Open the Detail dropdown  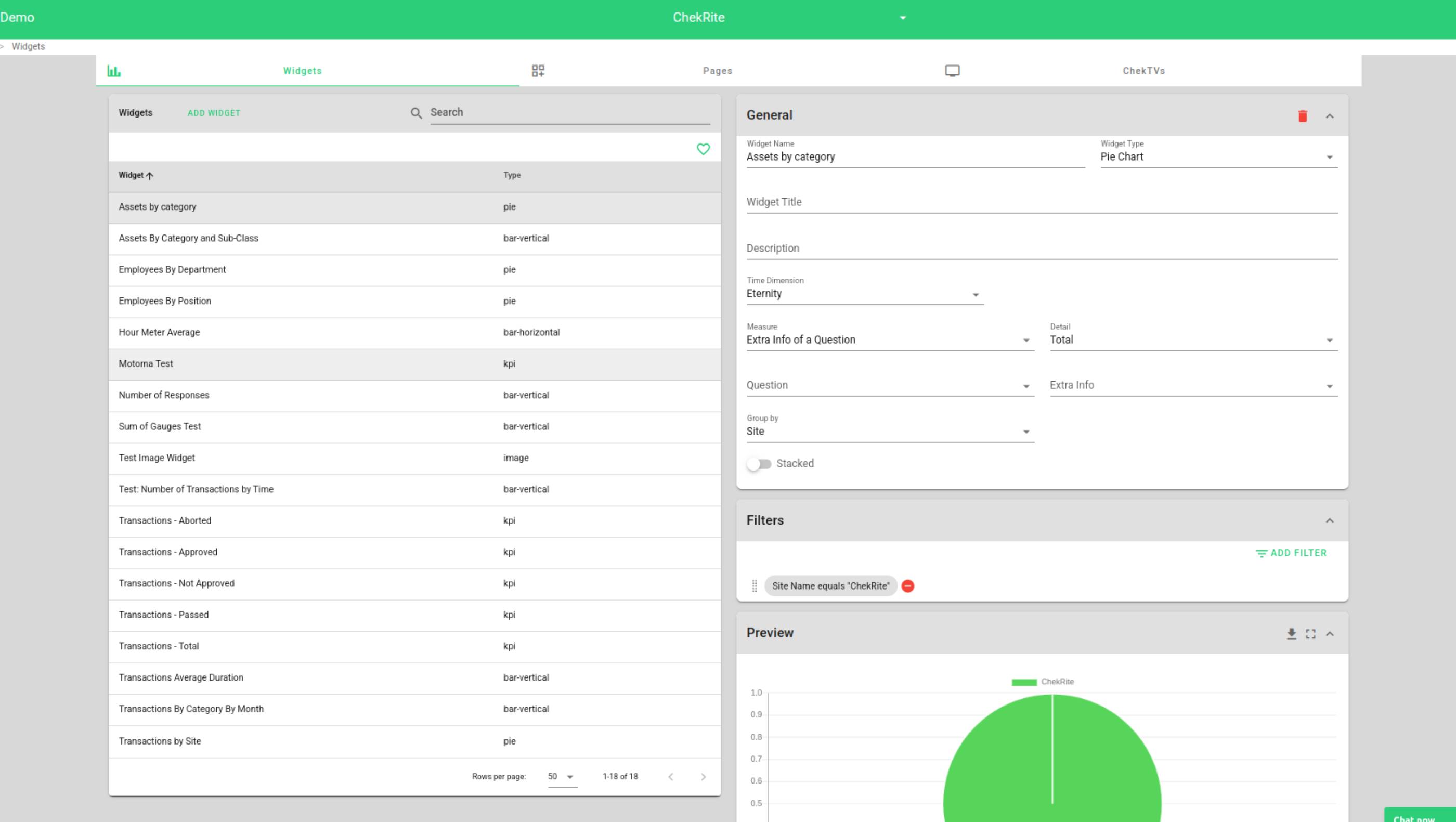pyautogui.click(x=1194, y=340)
